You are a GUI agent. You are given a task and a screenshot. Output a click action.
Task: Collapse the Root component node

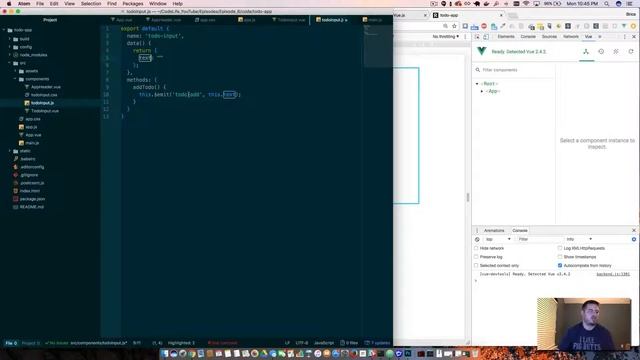pos(477,84)
